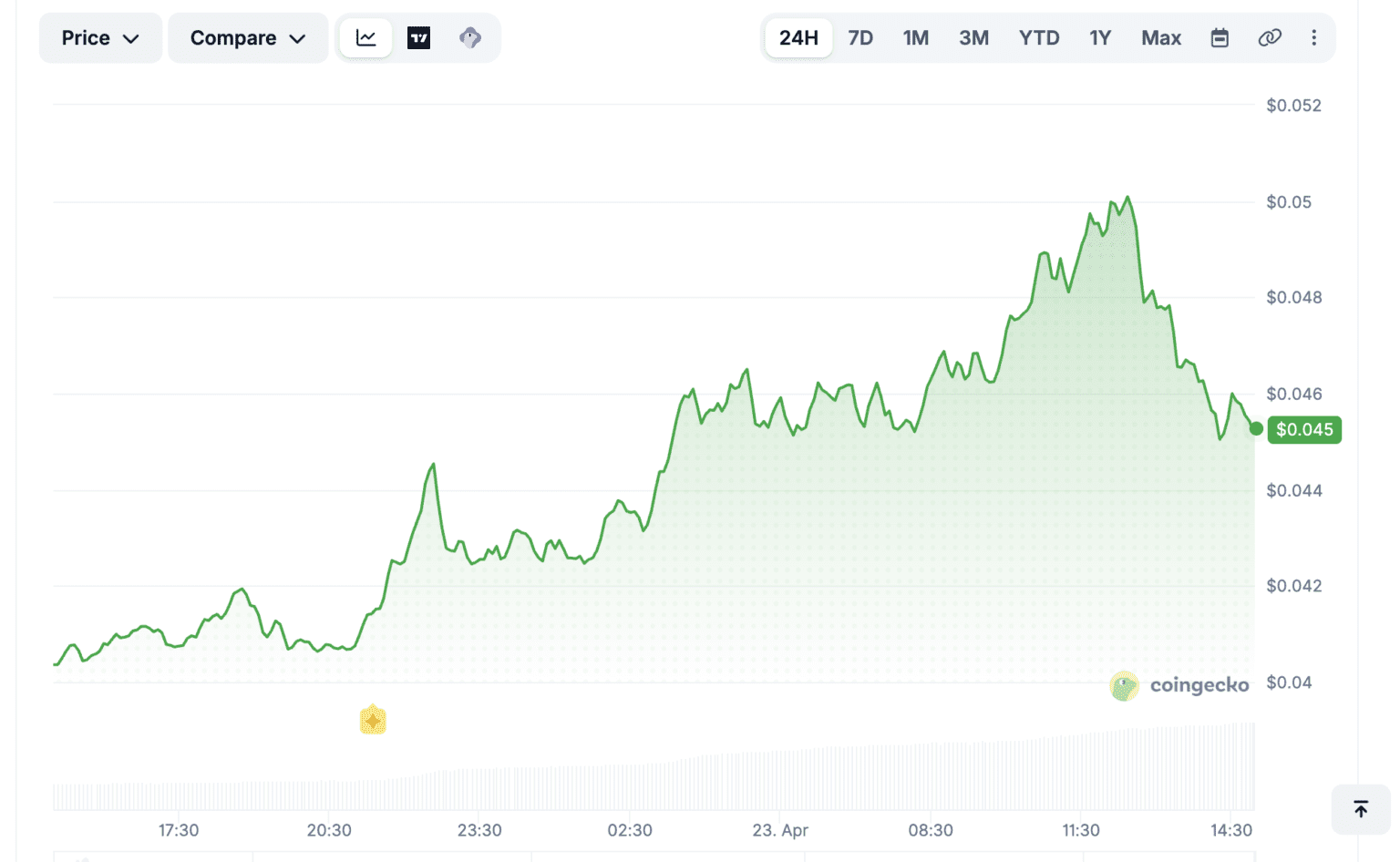Switch to the 7D time range
This screenshot has width=1400, height=862.
tap(860, 38)
